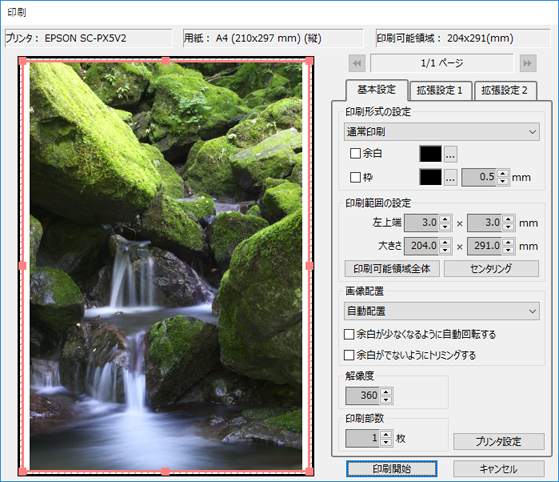Viewport: 559px width, 482px height.
Task: Click the 印刷開始 button
Action: [x=391, y=469]
